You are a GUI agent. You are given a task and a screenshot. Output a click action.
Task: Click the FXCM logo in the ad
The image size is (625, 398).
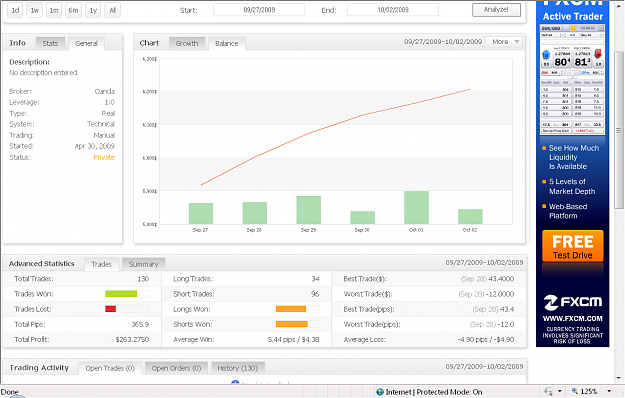click(573, 302)
